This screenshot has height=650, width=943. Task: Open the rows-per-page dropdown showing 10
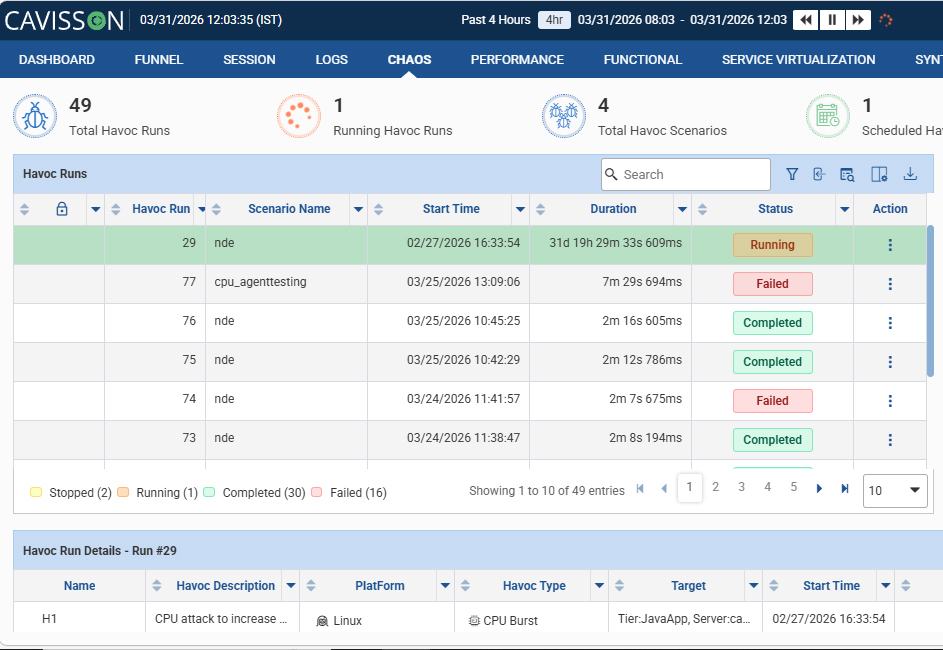[x=895, y=491]
